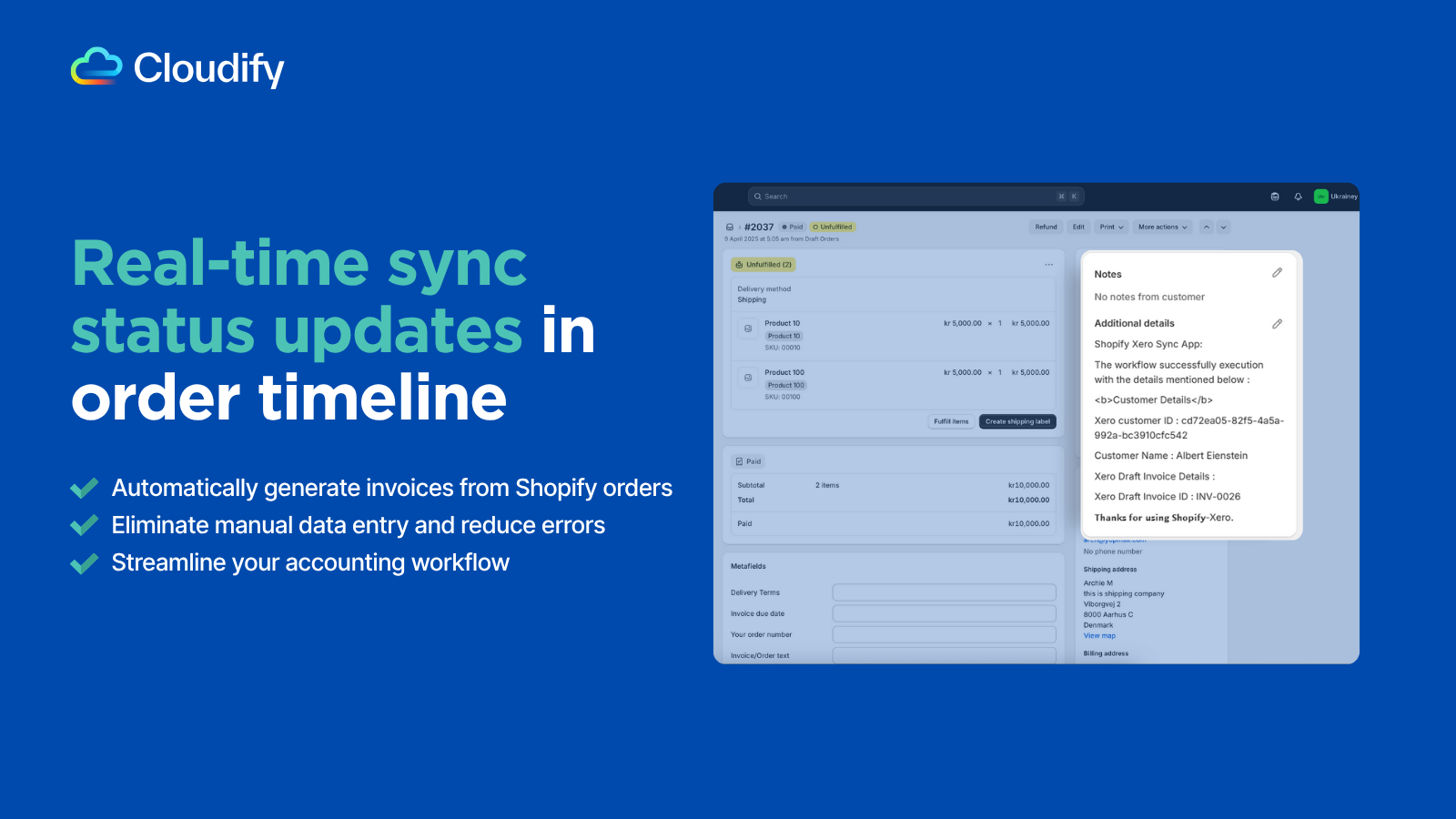
Task: Click the Edit menu item
Action: point(1078,227)
